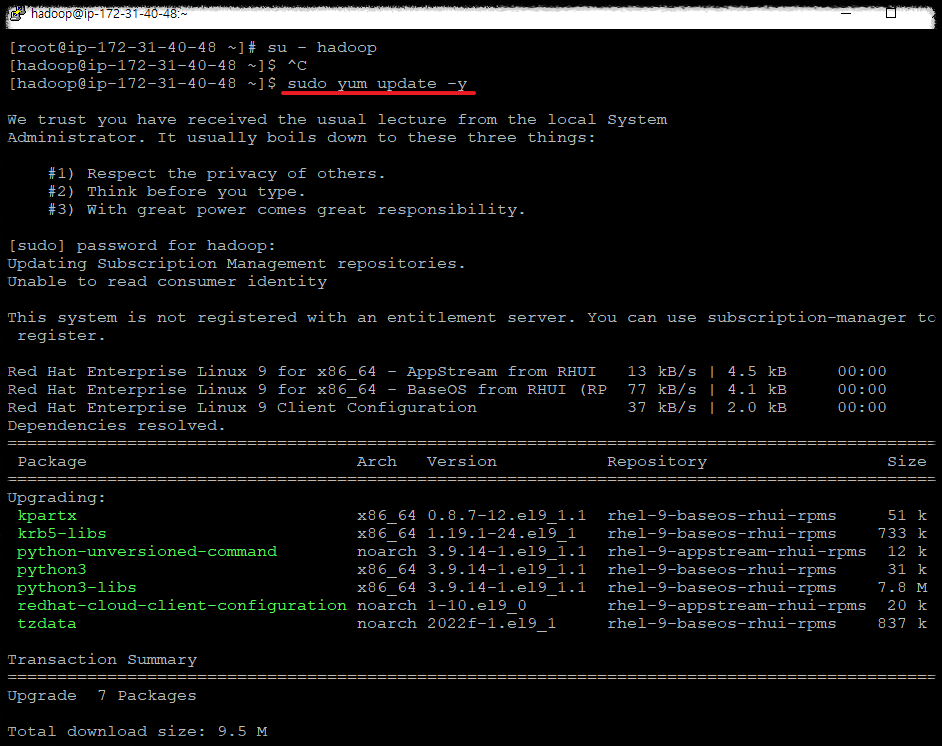Click the PuTTY icon in the title bar

(x=17, y=13)
